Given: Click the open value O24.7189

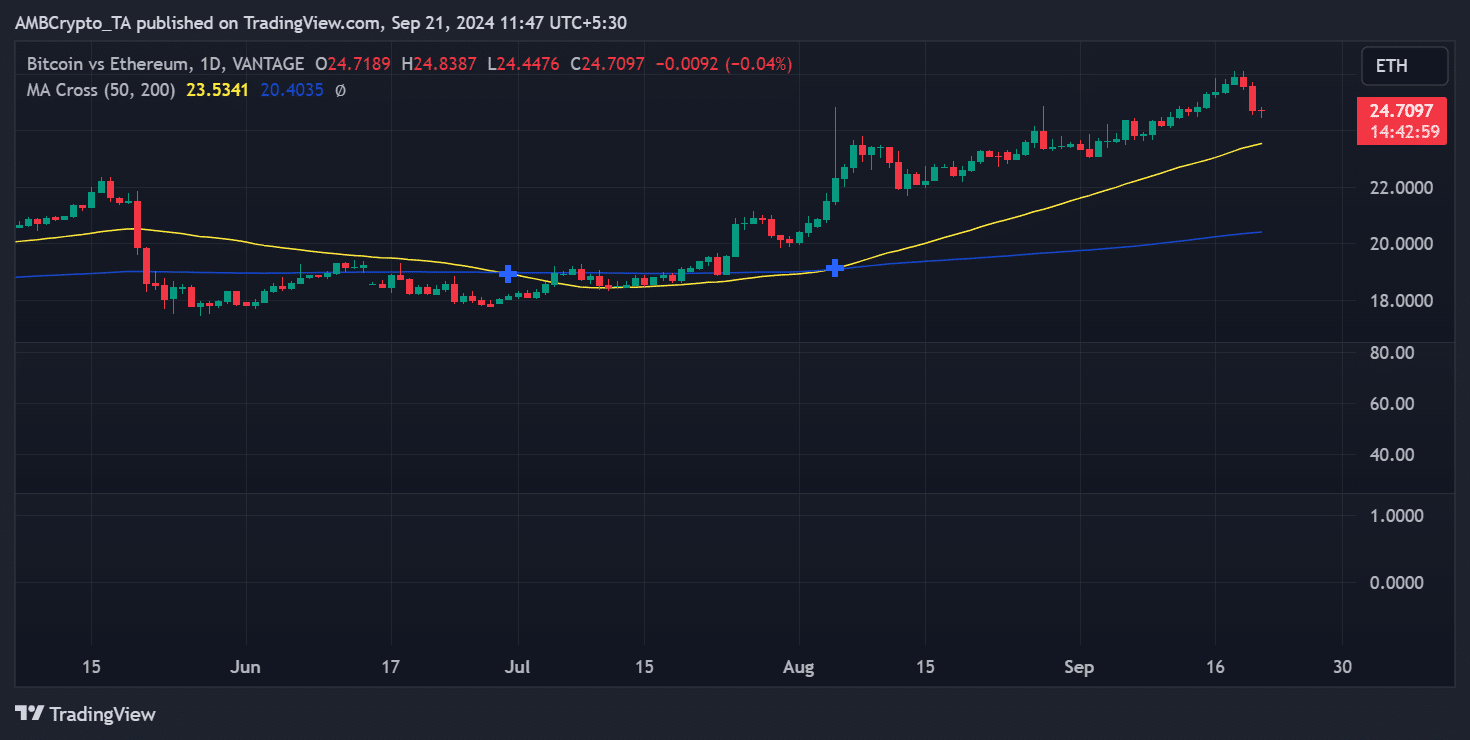Looking at the screenshot, I should 352,64.
